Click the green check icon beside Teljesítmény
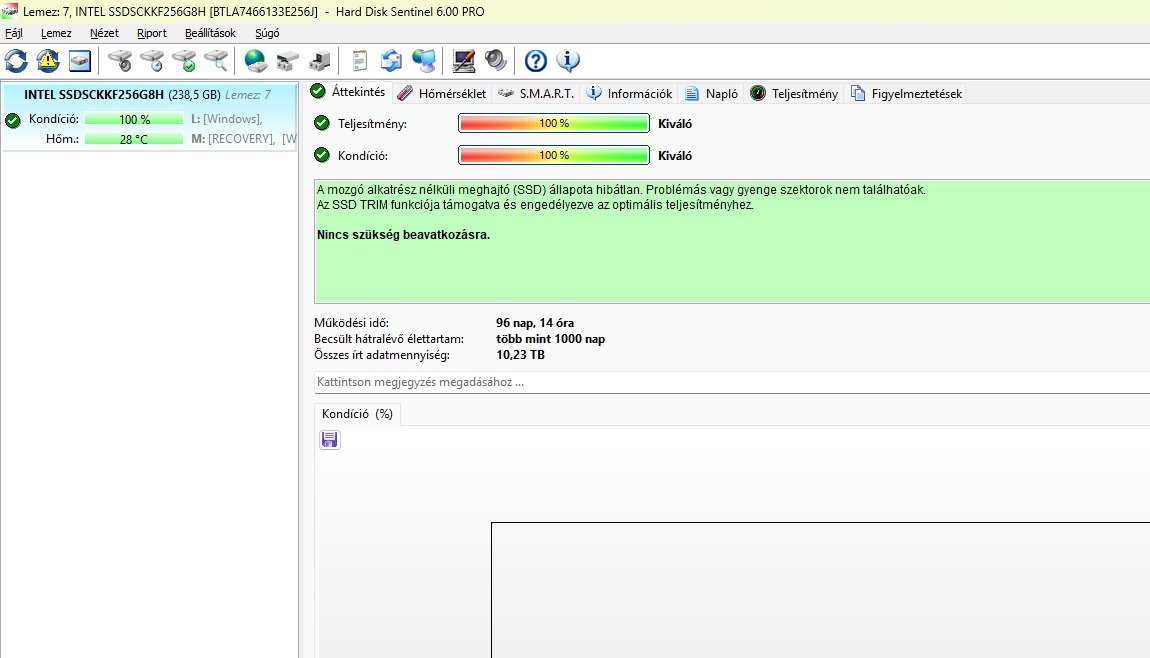 [x=322, y=123]
